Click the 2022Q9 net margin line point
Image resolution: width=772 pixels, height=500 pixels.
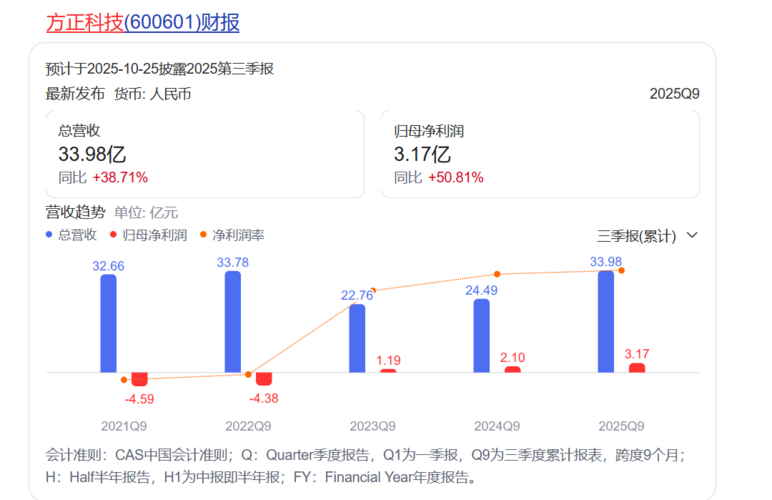pos(248,375)
